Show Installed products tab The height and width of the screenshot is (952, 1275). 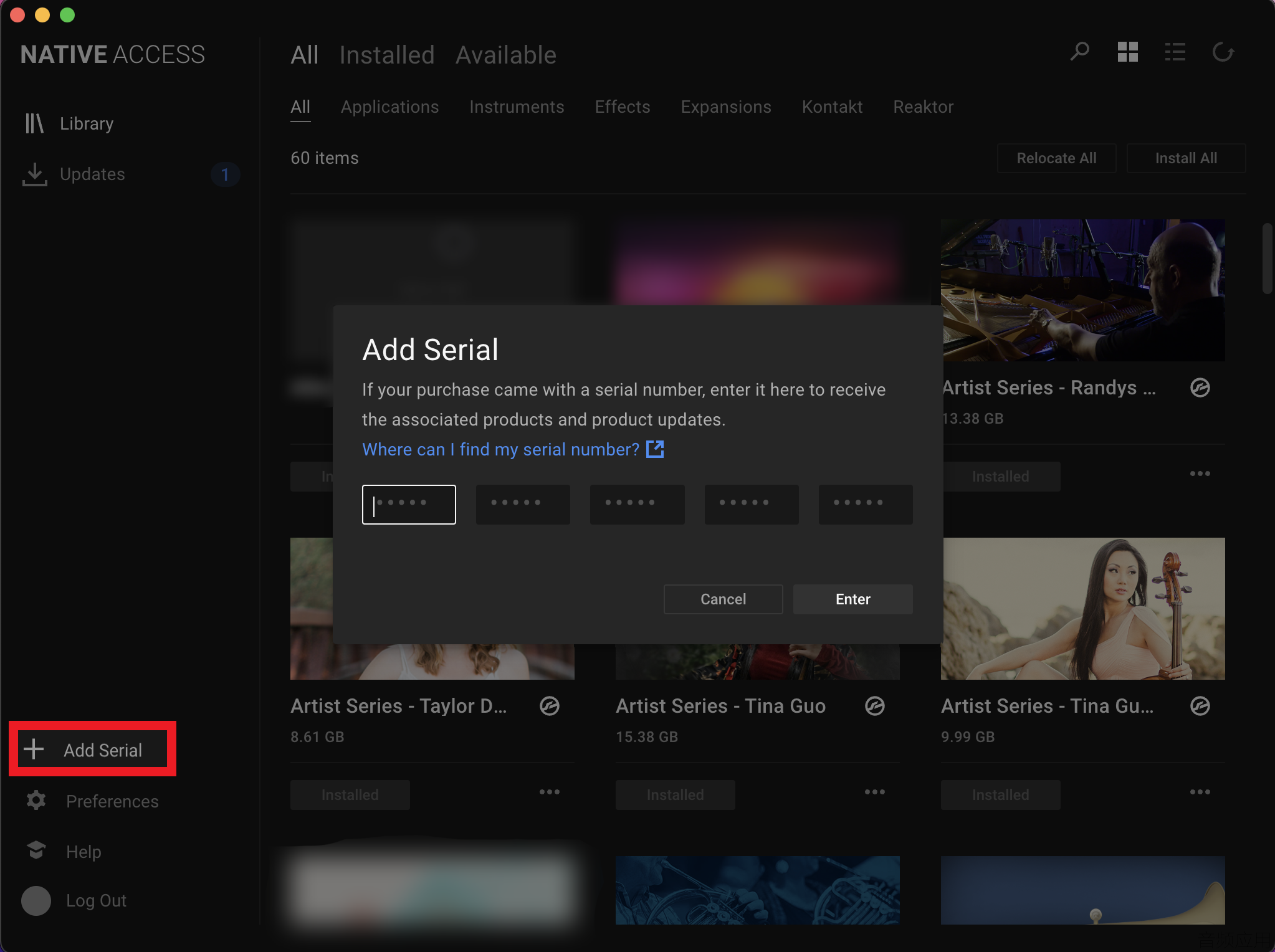tap(386, 55)
